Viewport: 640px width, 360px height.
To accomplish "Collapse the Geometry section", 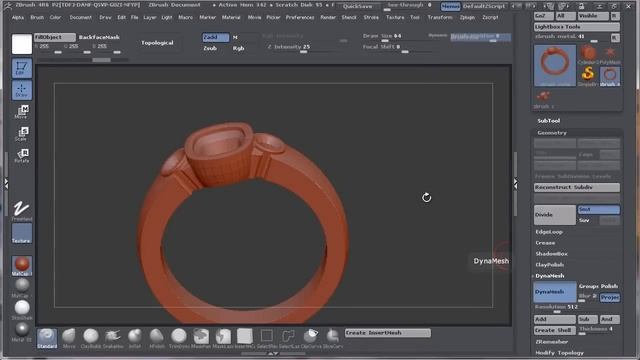I will point(552,133).
